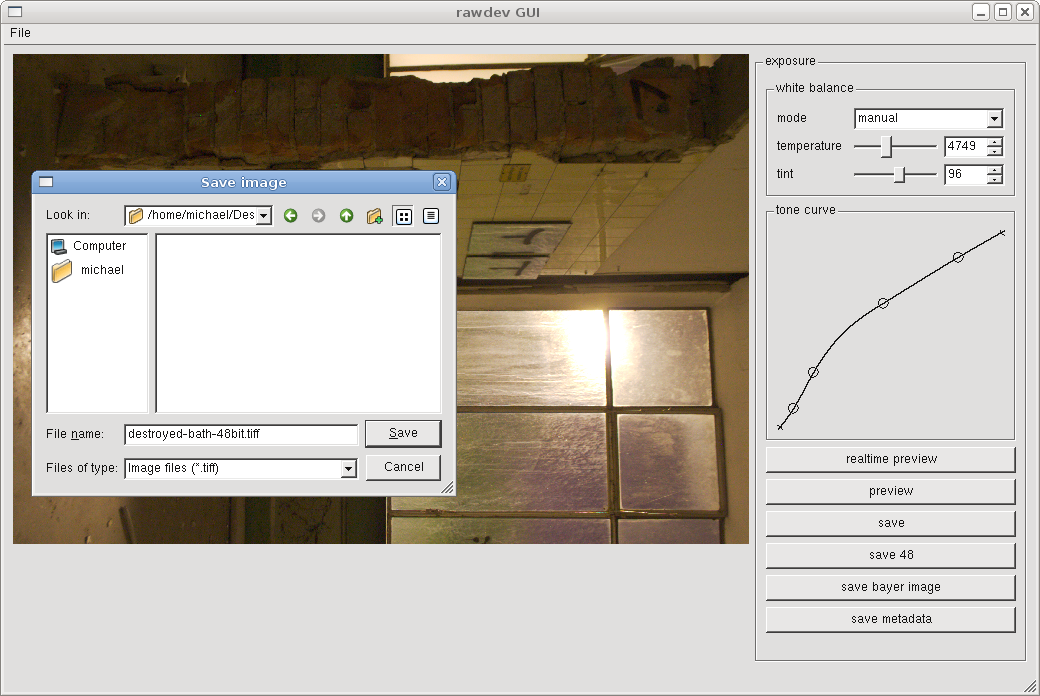Expand the Look in path dropdown
The height and width of the screenshot is (696, 1040).
pyautogui.click(x=264, y=215)
